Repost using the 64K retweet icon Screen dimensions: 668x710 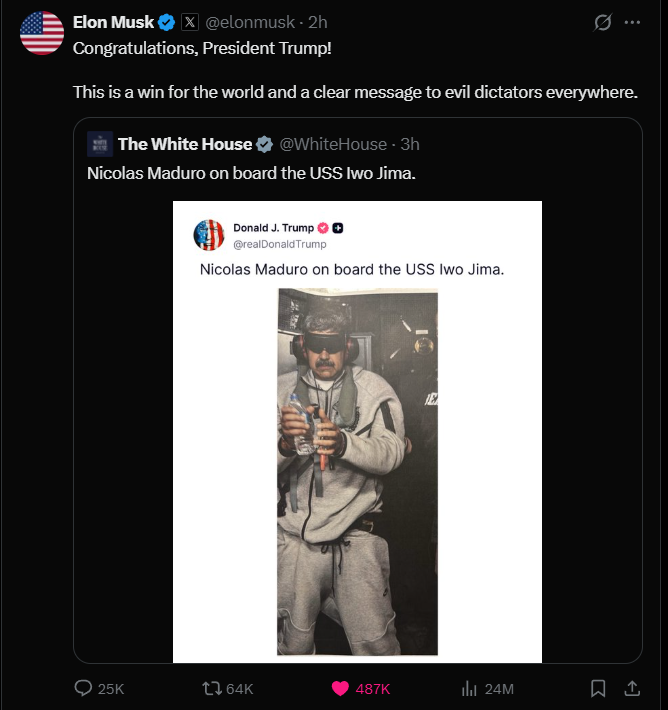tap(212, 688)
